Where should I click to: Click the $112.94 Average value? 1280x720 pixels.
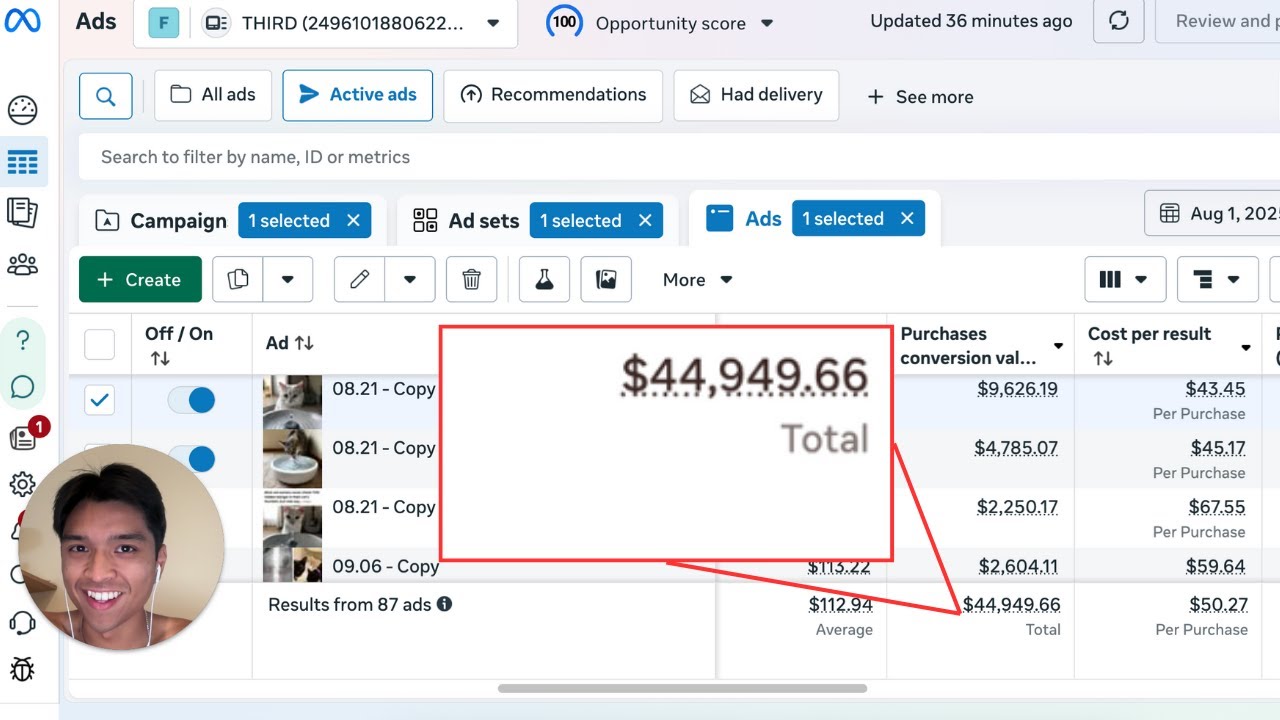pyautogui.click(x=840, y=604)
